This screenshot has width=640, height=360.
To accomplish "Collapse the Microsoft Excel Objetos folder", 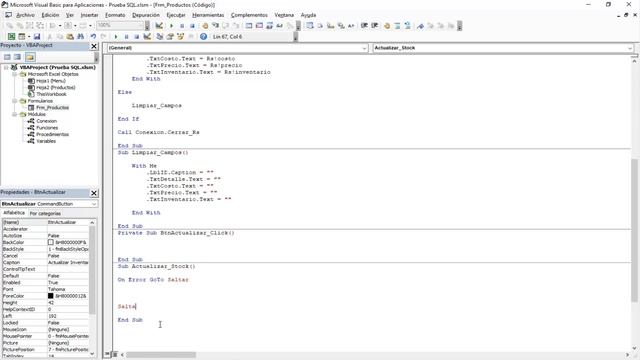I will point(14,74).
